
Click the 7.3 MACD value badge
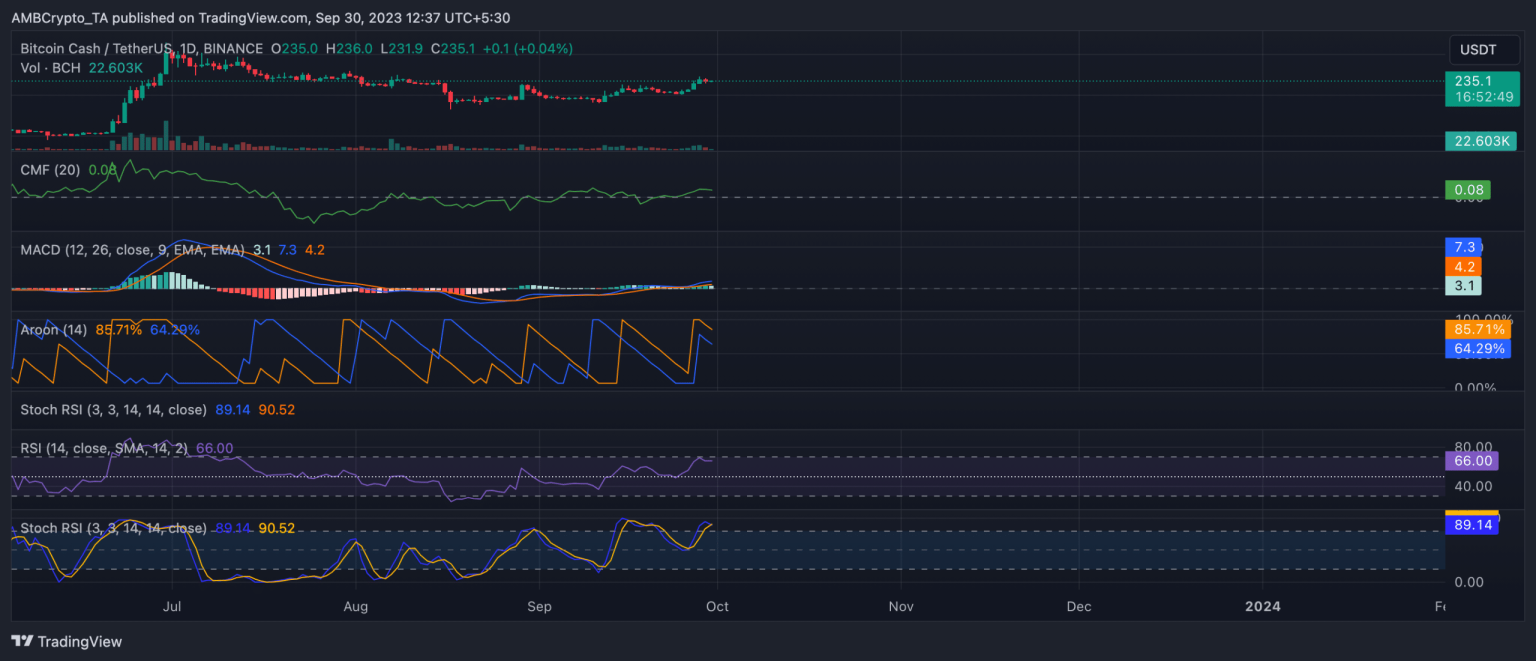point(1463,247)
